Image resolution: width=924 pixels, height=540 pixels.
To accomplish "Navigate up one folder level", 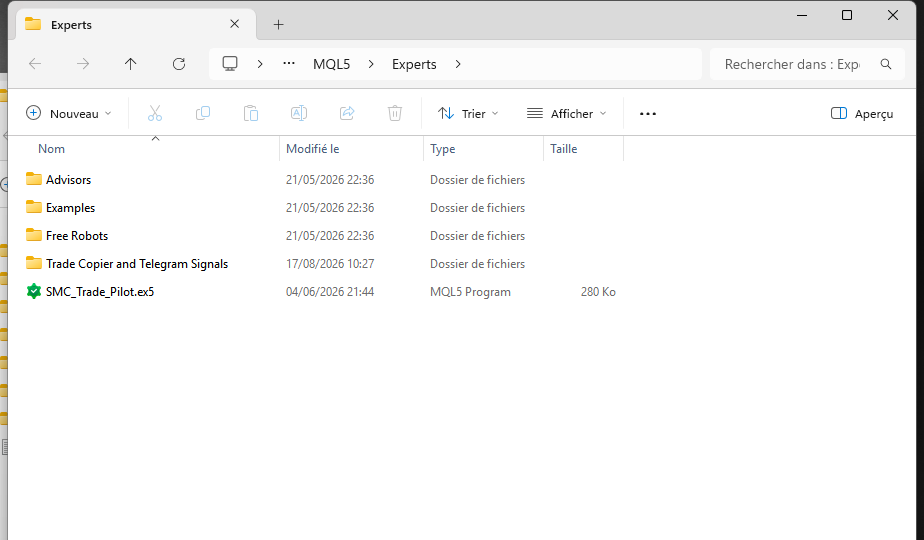I will tap(130, 64).
